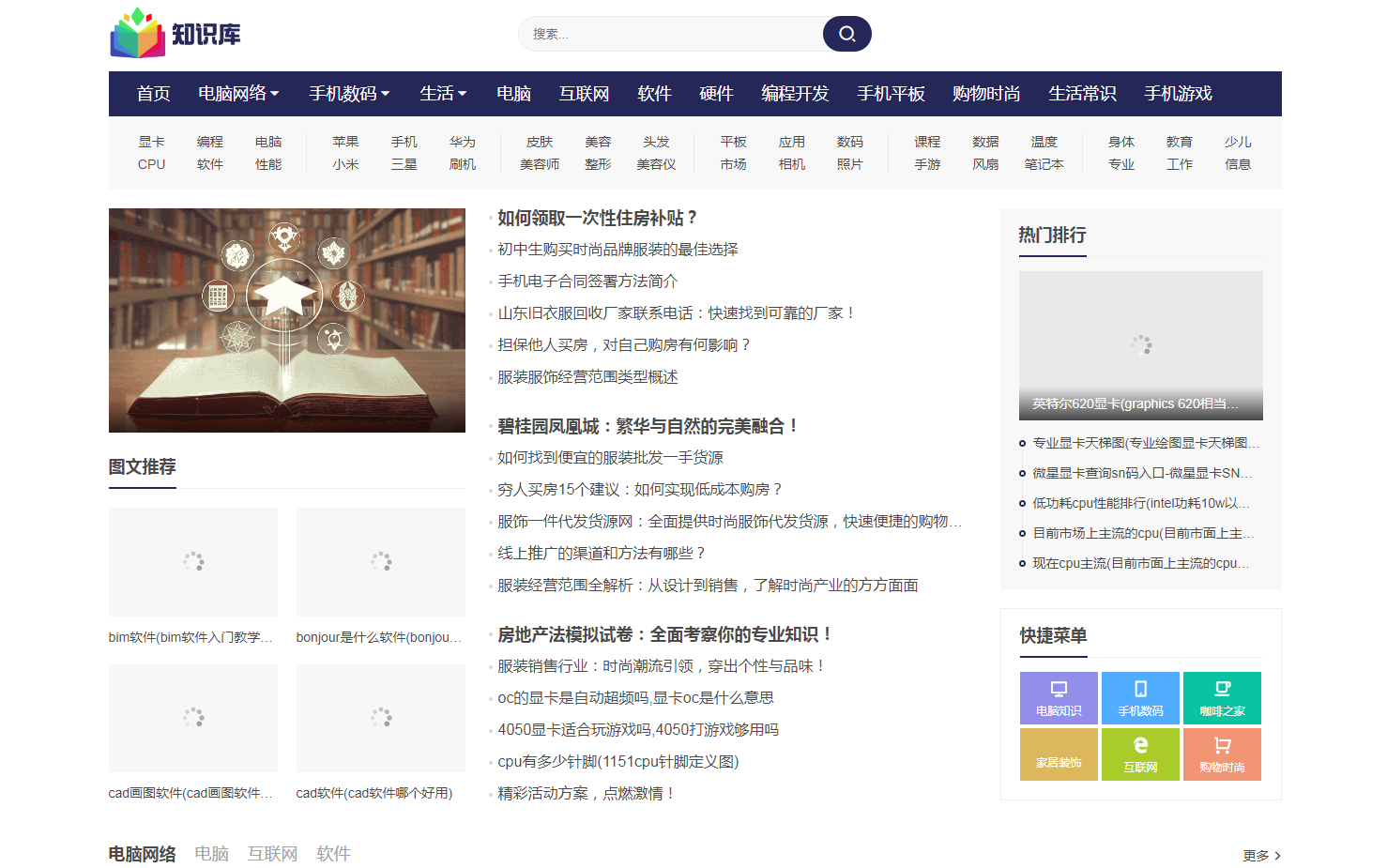Expand the 手机数码 dropdown in navbar
This screenshot has width=1387, height=868.
(x=349, y=94)
